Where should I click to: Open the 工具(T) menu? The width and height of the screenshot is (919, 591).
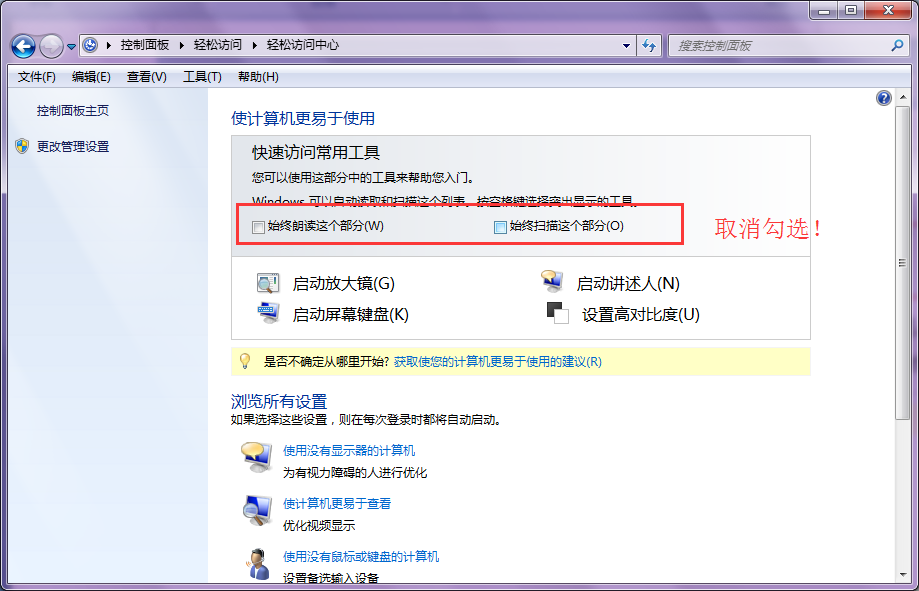(202, 77)
